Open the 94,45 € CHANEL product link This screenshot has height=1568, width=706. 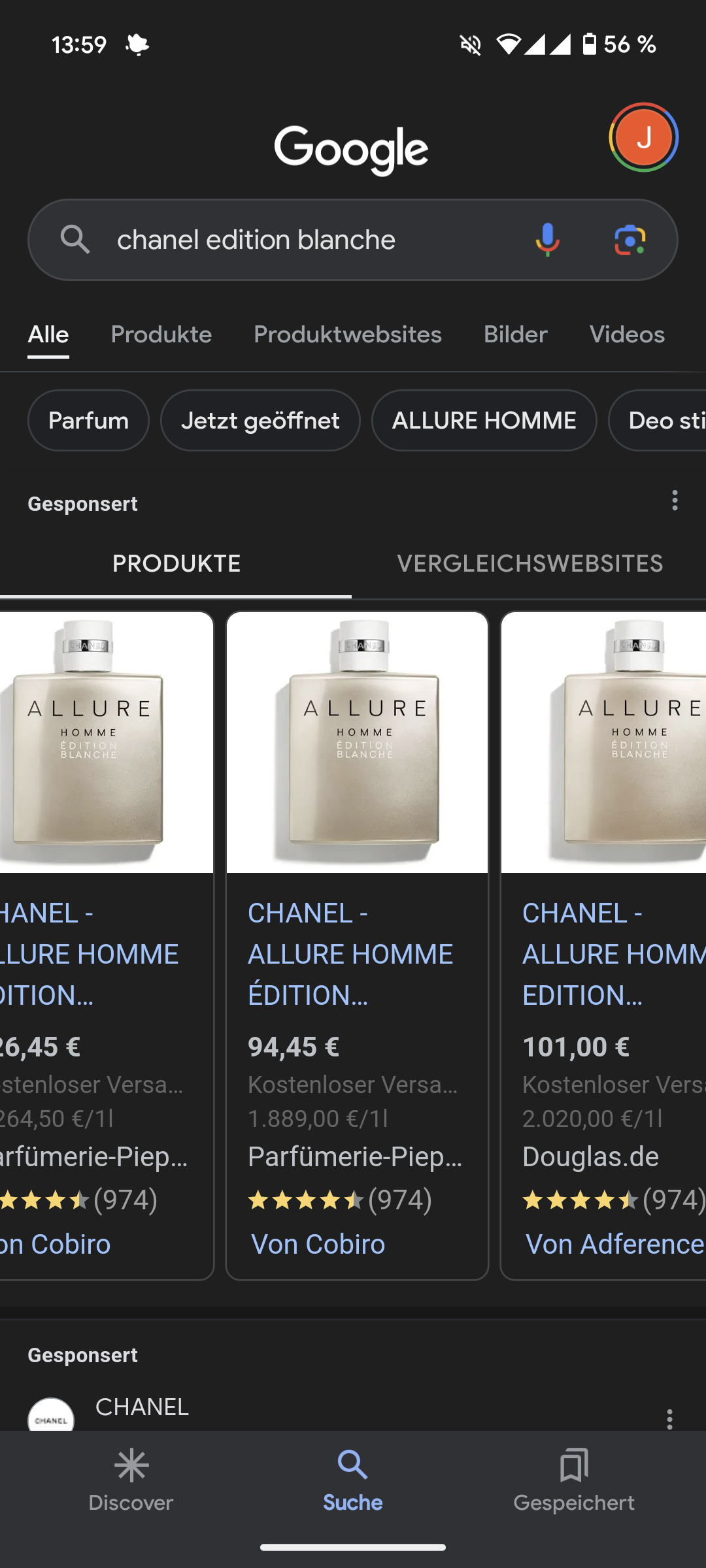(350, 954)
